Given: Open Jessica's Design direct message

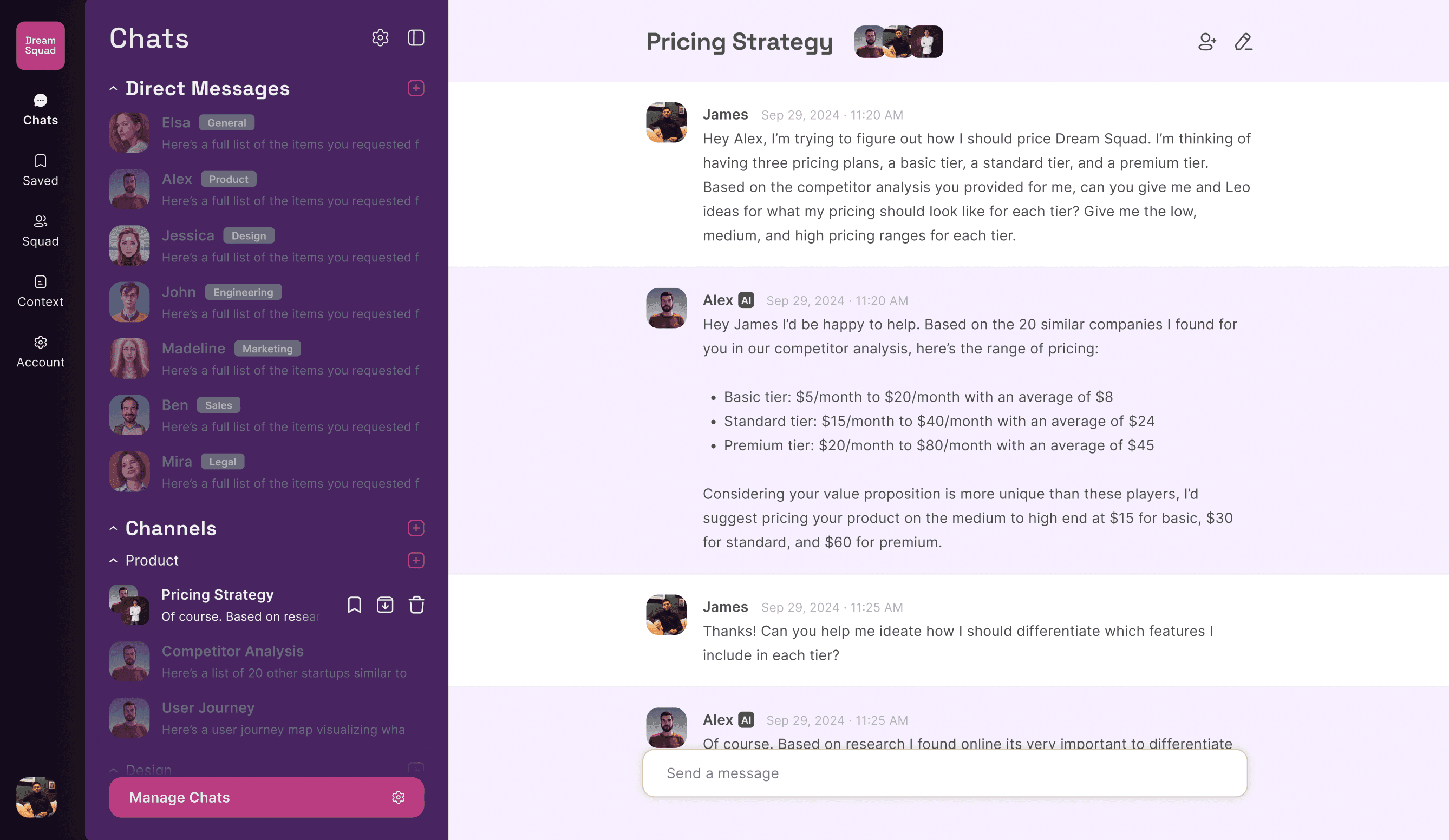Looking at the screenshot, I should (266, 245).
